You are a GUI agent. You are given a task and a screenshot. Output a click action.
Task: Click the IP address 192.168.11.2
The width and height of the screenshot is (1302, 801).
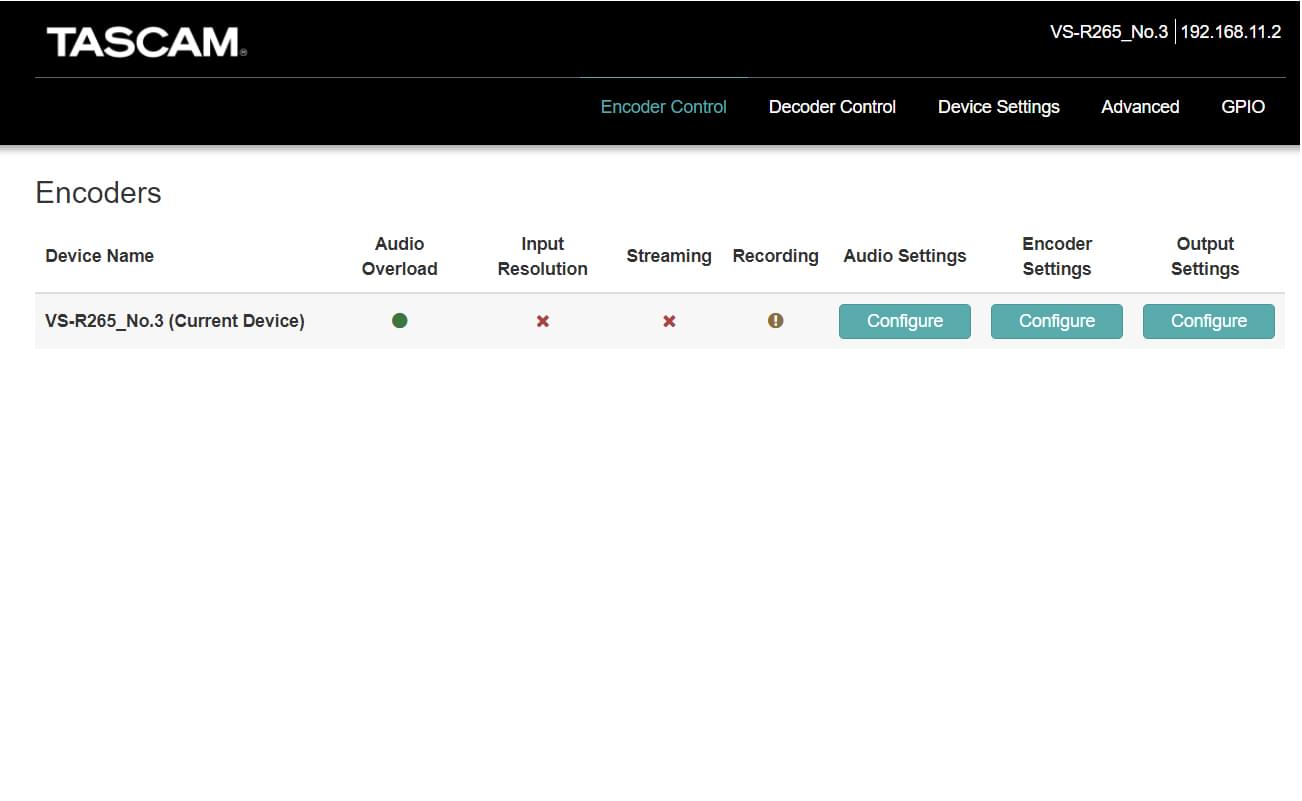(x=1231, y=32)
